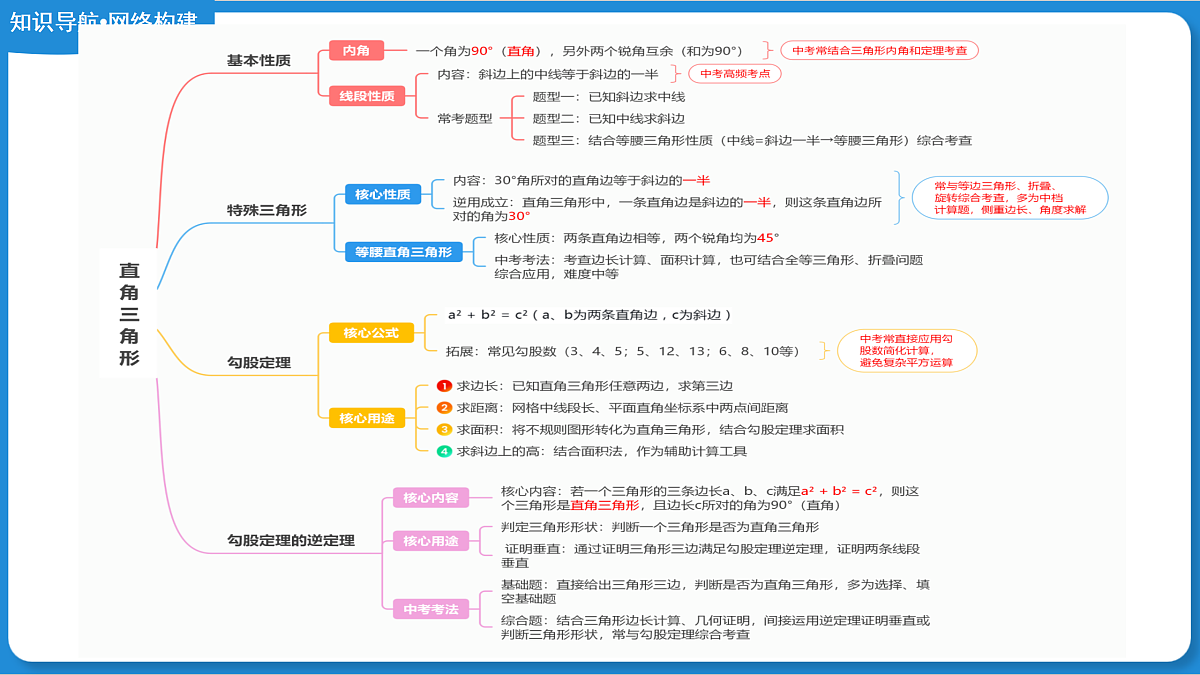Click the green number 4 bullet beside 求斜边上的高

[x=445, y=451]
